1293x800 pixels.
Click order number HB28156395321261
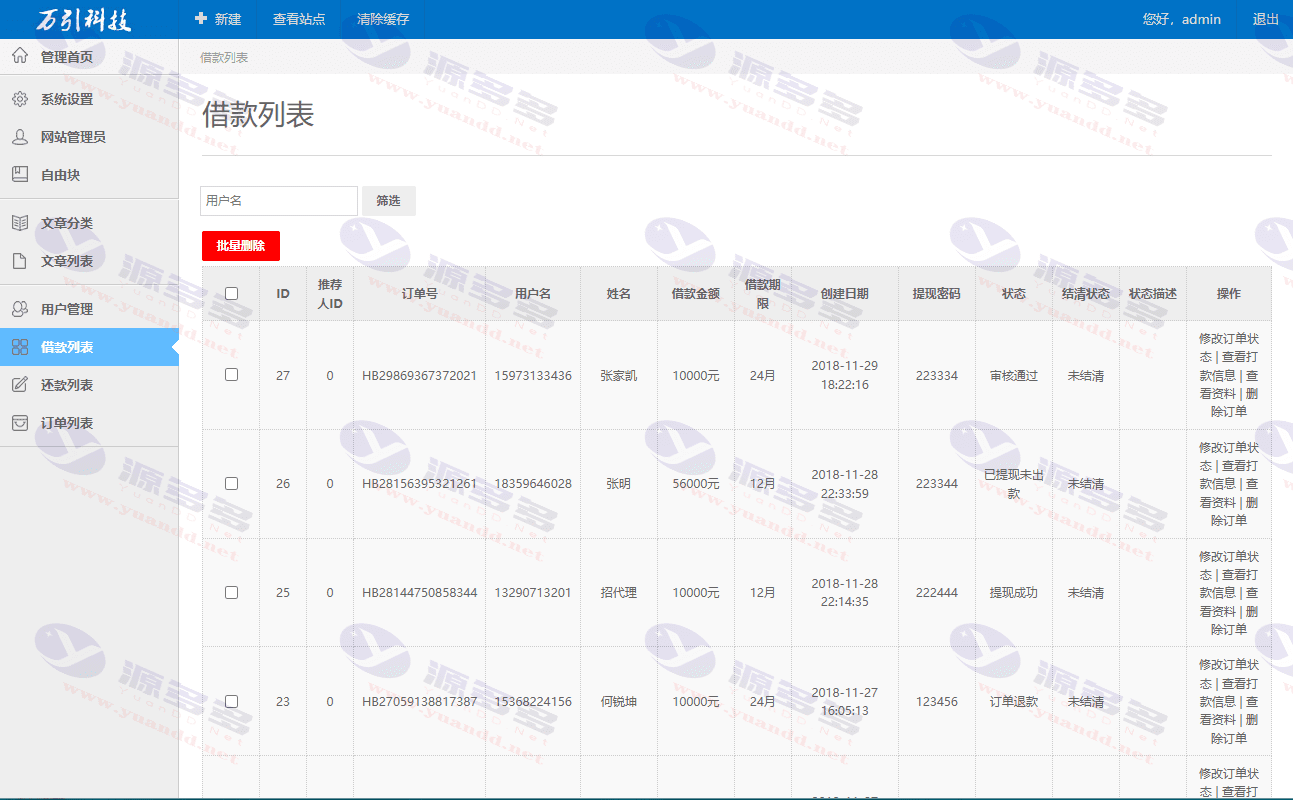[420, 484]
